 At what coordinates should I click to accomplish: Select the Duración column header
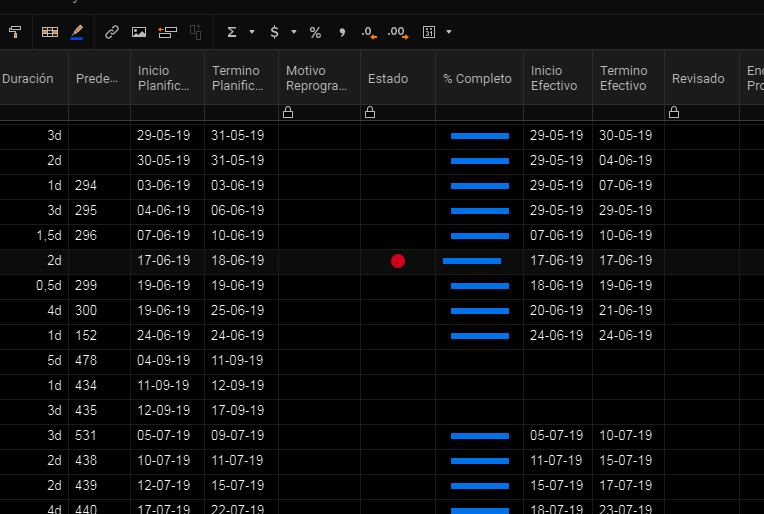tap(34, 78)
